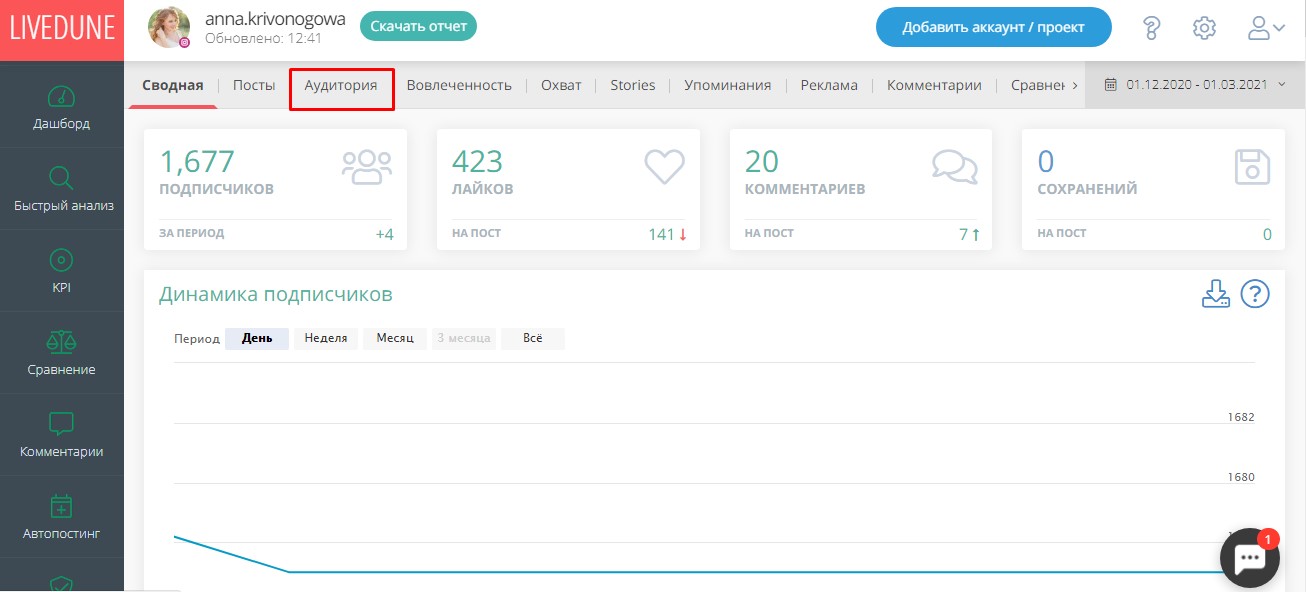Show more tabs with right chevron
Screen dimensions: 1306x592
click(1075, 85)
